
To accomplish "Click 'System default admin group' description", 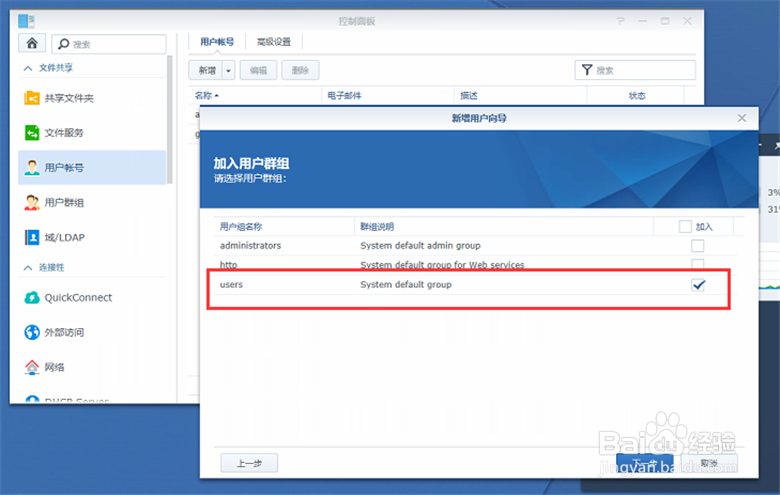I will [420, 245].
